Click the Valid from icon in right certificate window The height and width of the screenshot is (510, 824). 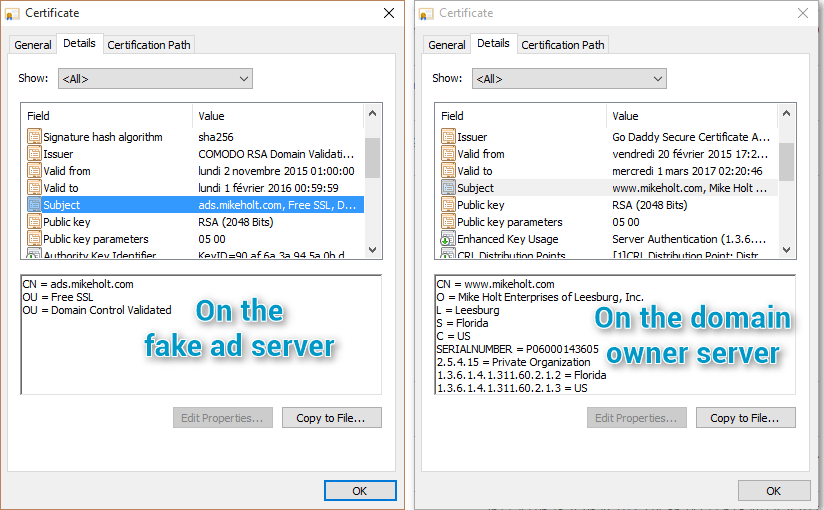click(x=448, y=154)
